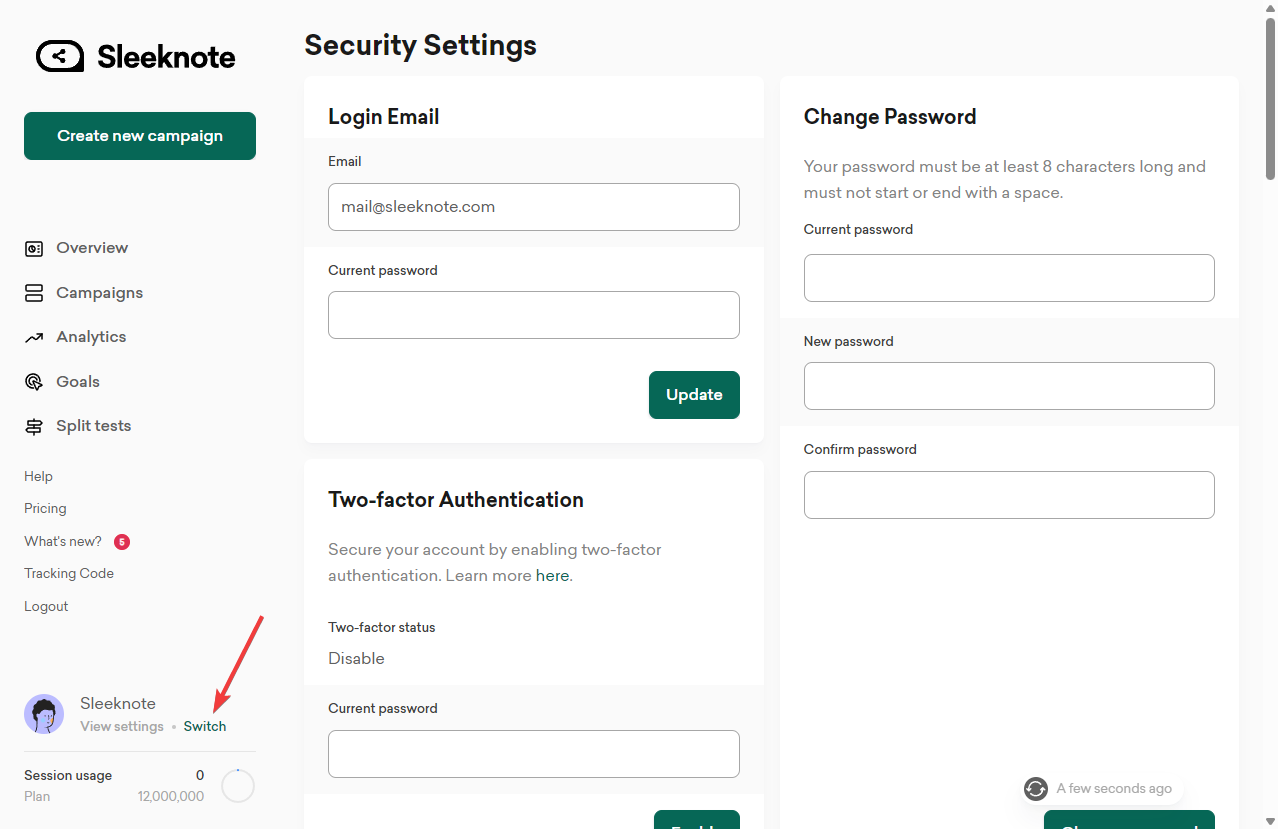Open the Split tests signpost icon
Image resolution: width=1278 pixels, height=829 pixels.
[x=34, y=426]
